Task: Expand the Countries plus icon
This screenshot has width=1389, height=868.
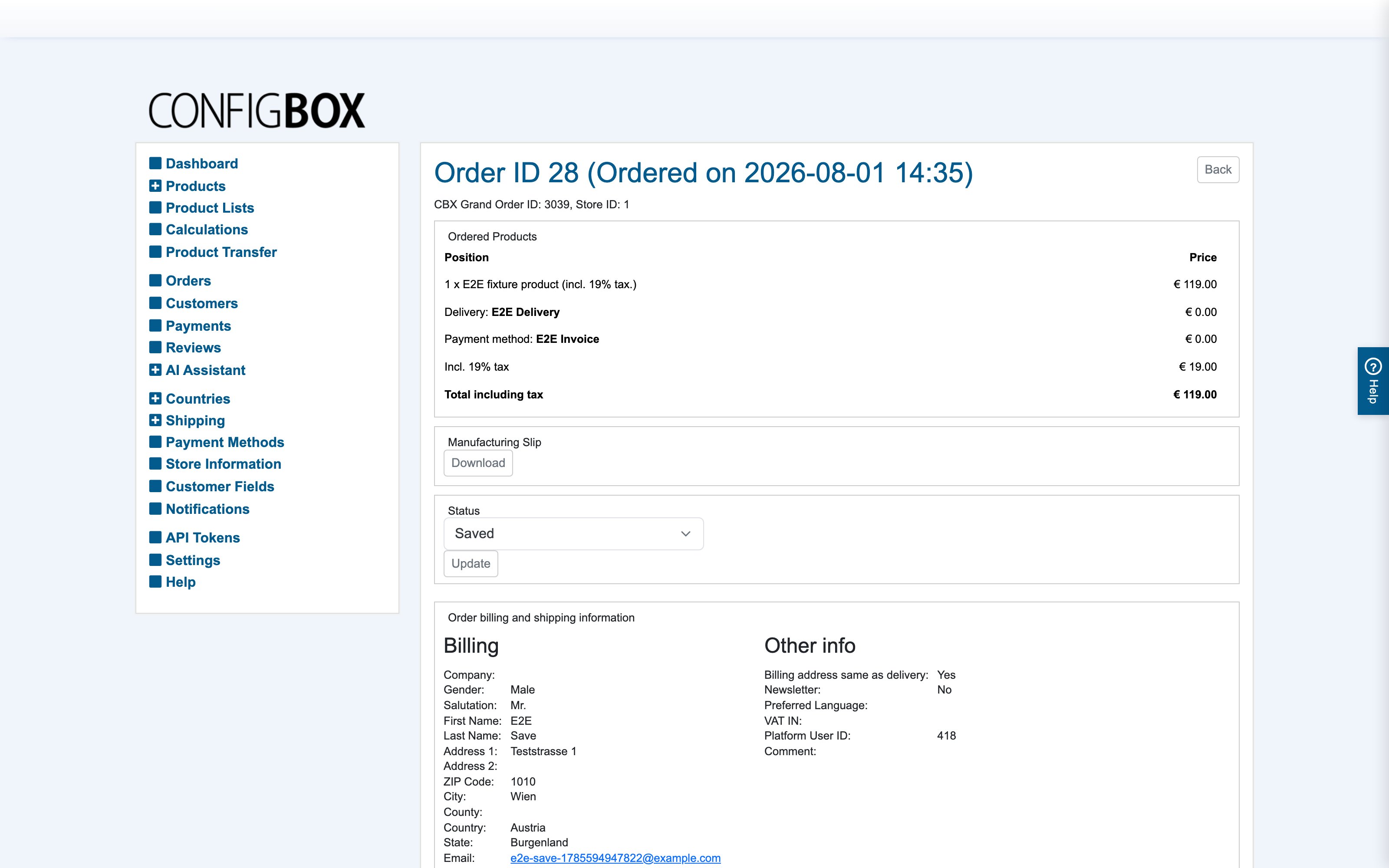Action: click(155, 398)
